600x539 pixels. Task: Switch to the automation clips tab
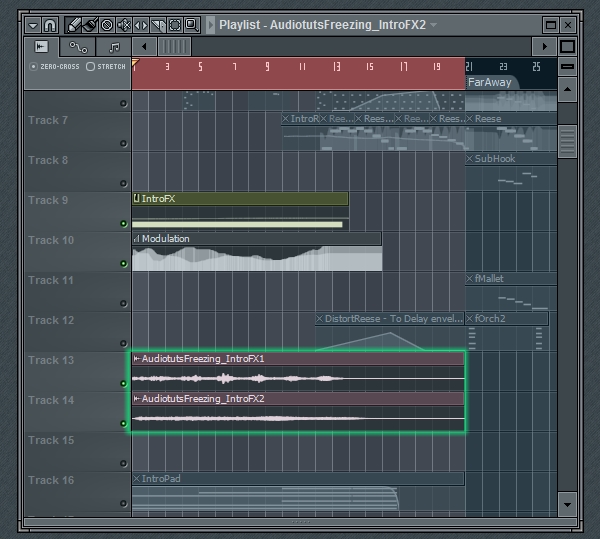click(x=78, y=47)
